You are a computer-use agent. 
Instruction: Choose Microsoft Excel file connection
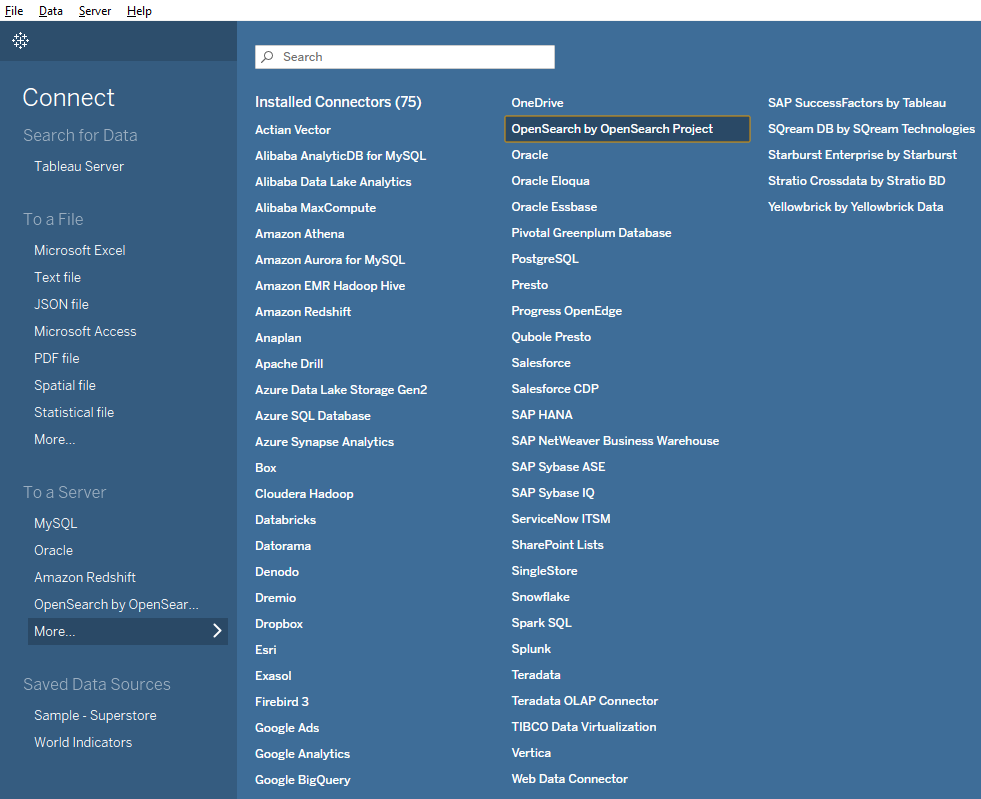coord(79,250)
